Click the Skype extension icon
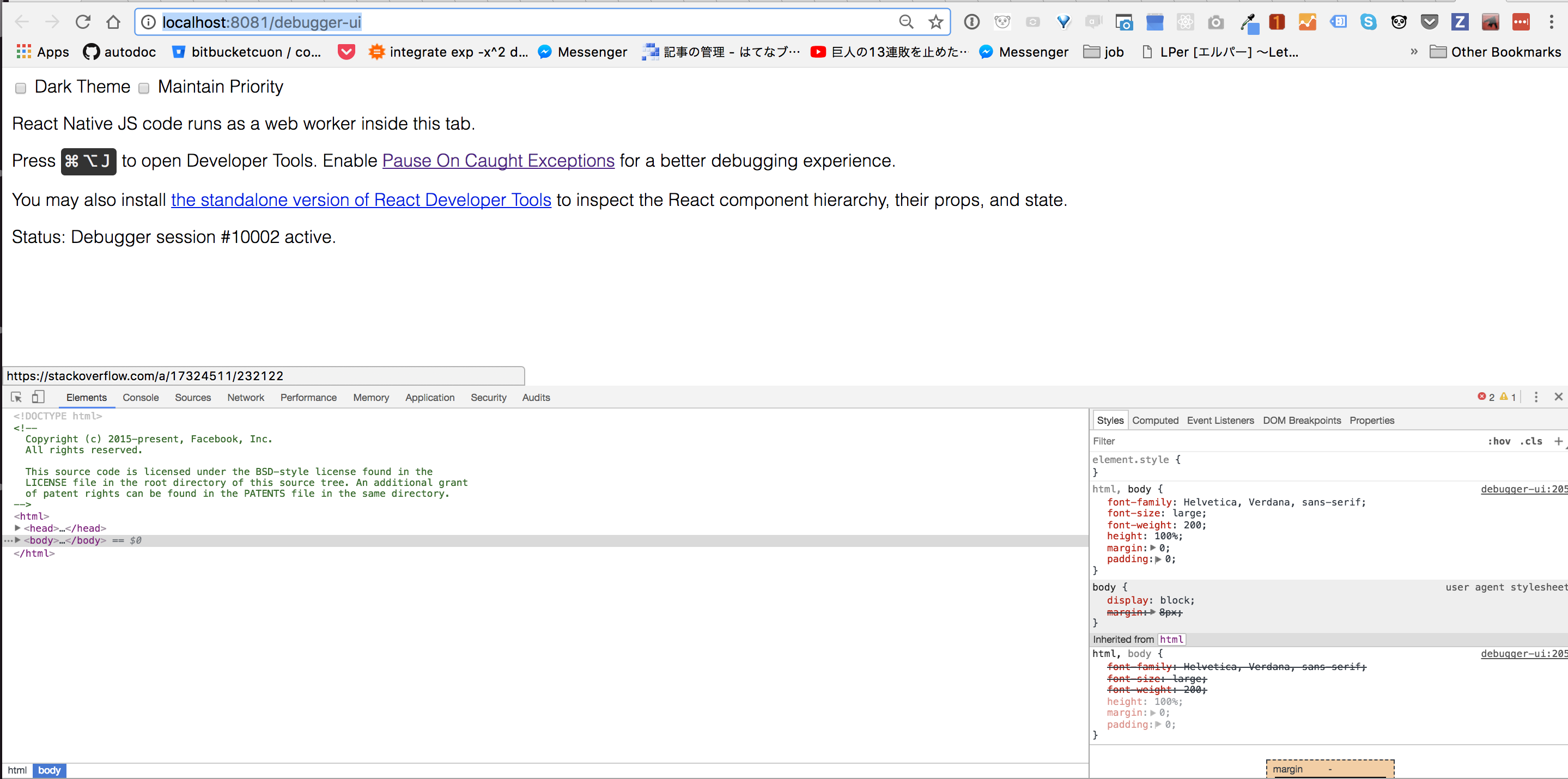 pyautogui.click(x=1369, y=22)
